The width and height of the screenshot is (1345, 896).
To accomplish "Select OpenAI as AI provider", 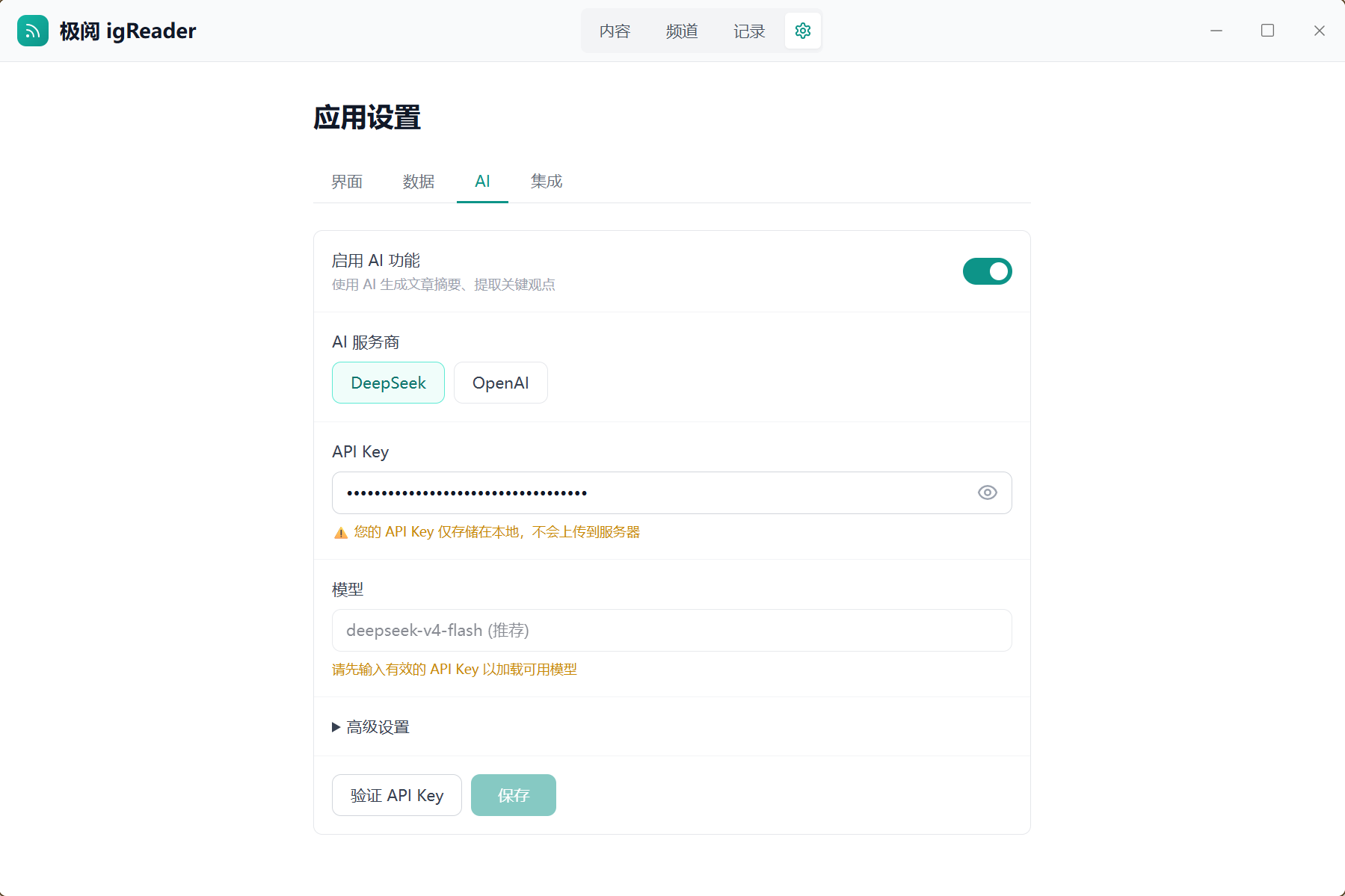I will coord(501,383).
